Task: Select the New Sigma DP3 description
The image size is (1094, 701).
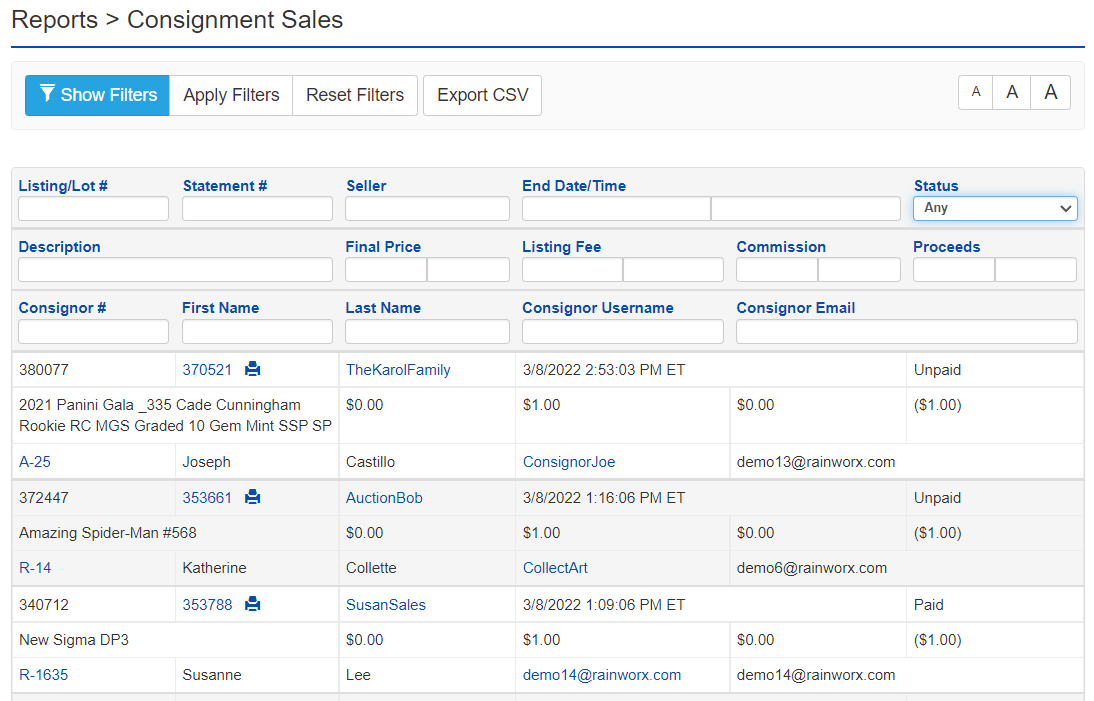Action: click(74, 640)
